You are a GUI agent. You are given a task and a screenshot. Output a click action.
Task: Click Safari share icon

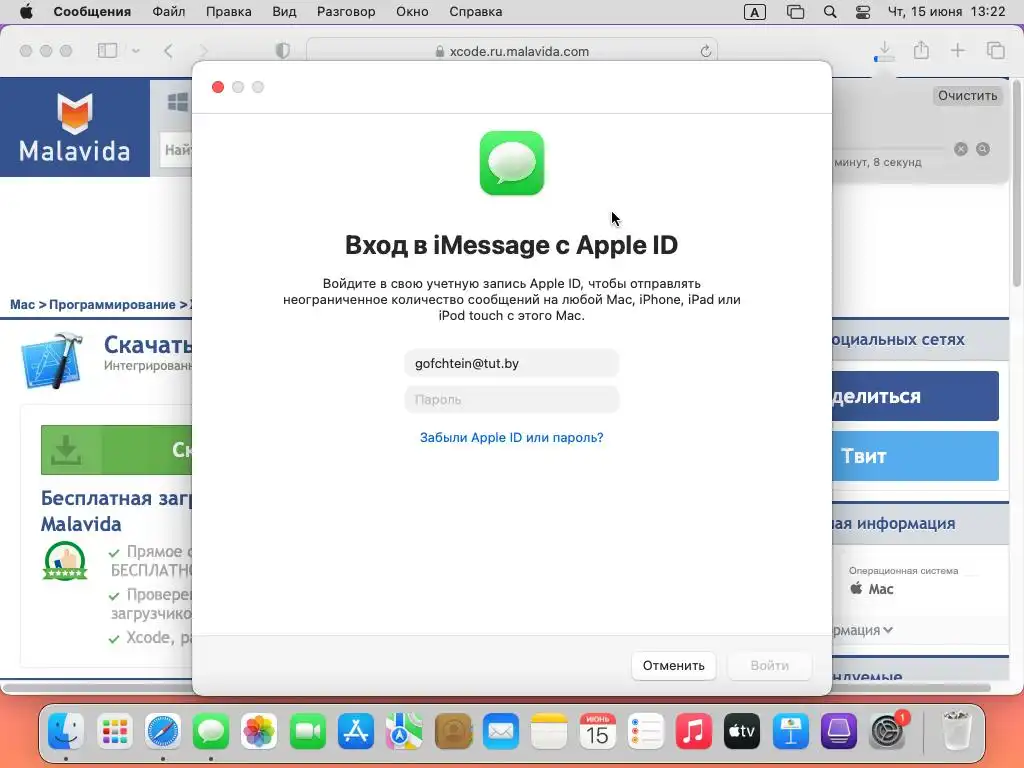pos(921,50)
